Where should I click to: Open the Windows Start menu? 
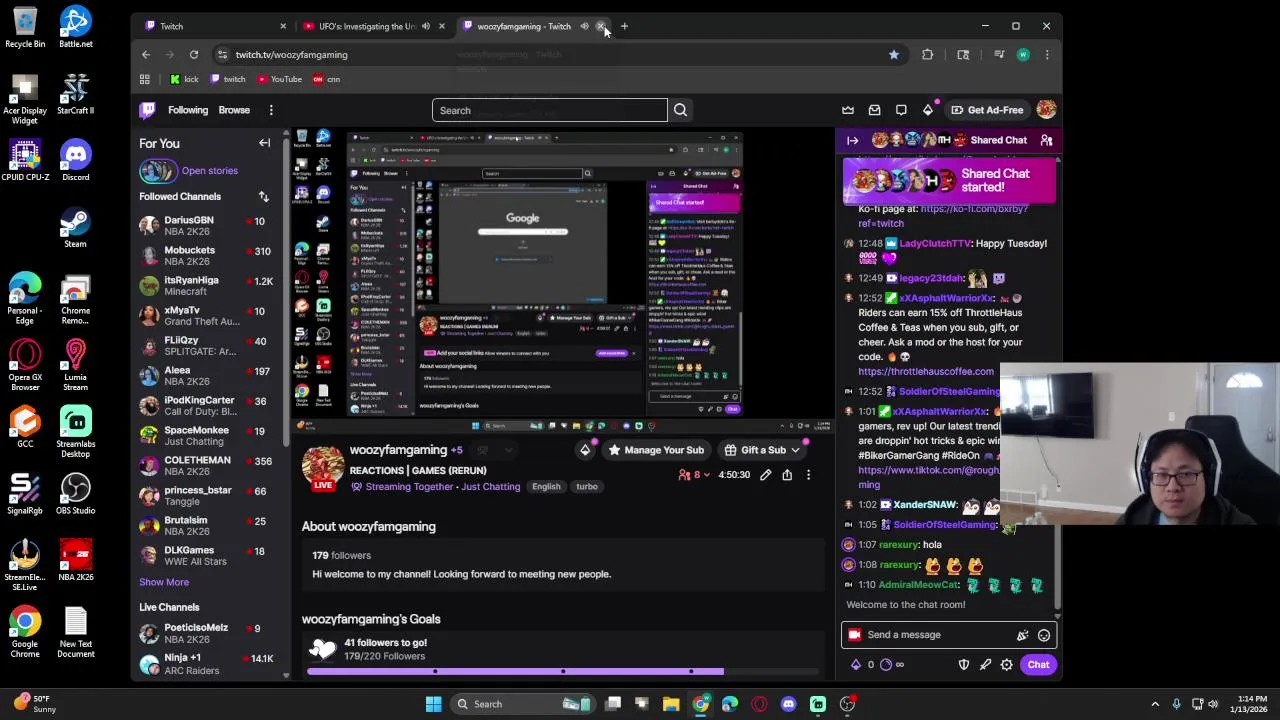(x=433, y=704)
